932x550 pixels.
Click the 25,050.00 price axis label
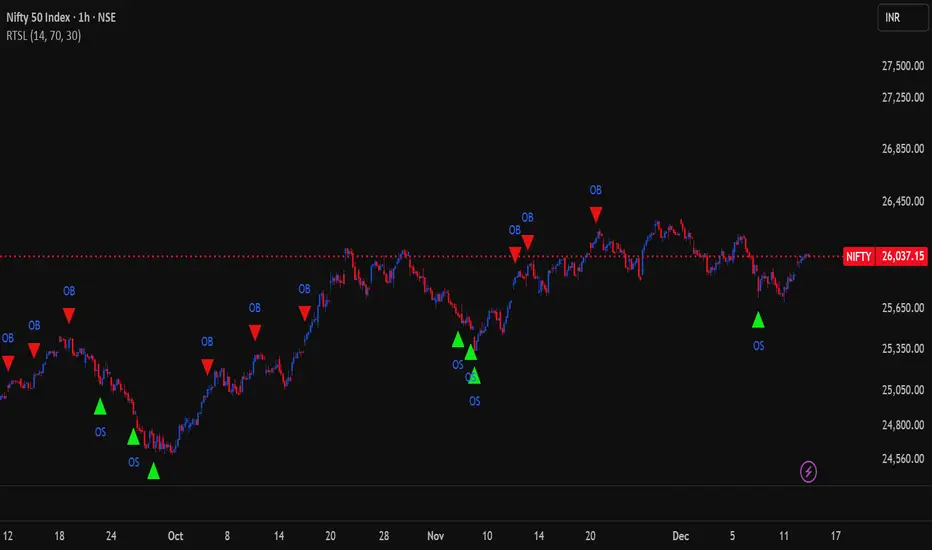[903, 389]
